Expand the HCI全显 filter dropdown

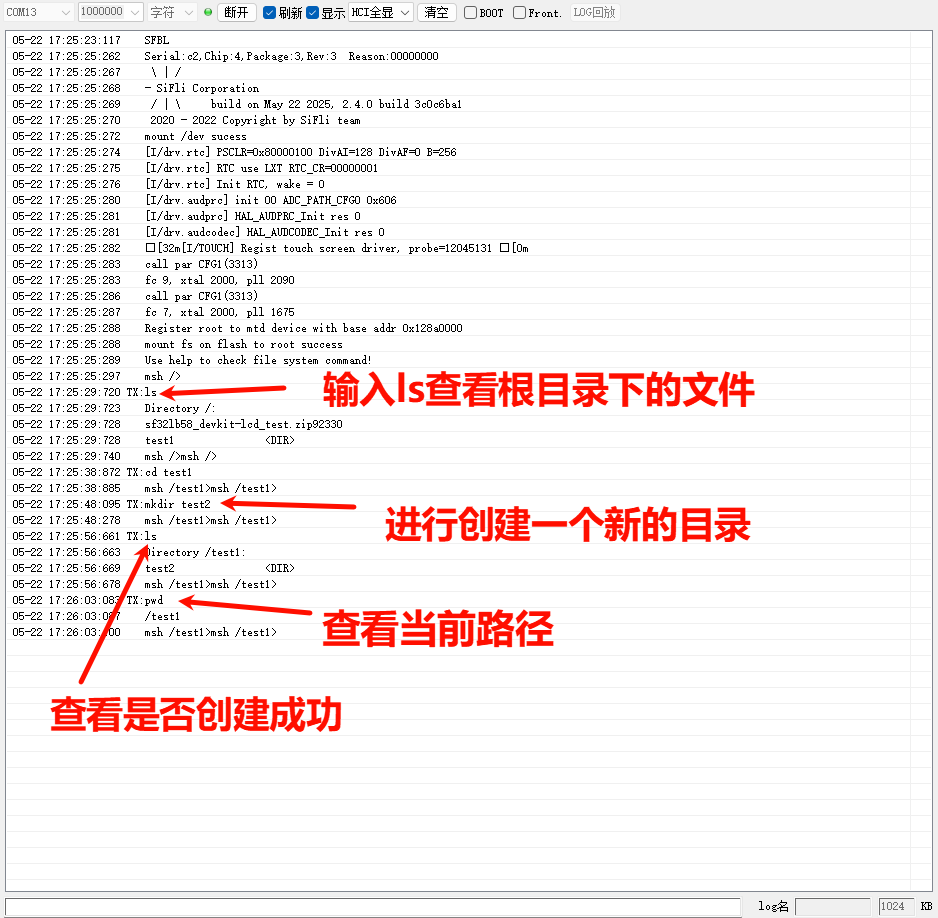coord(380,13)
